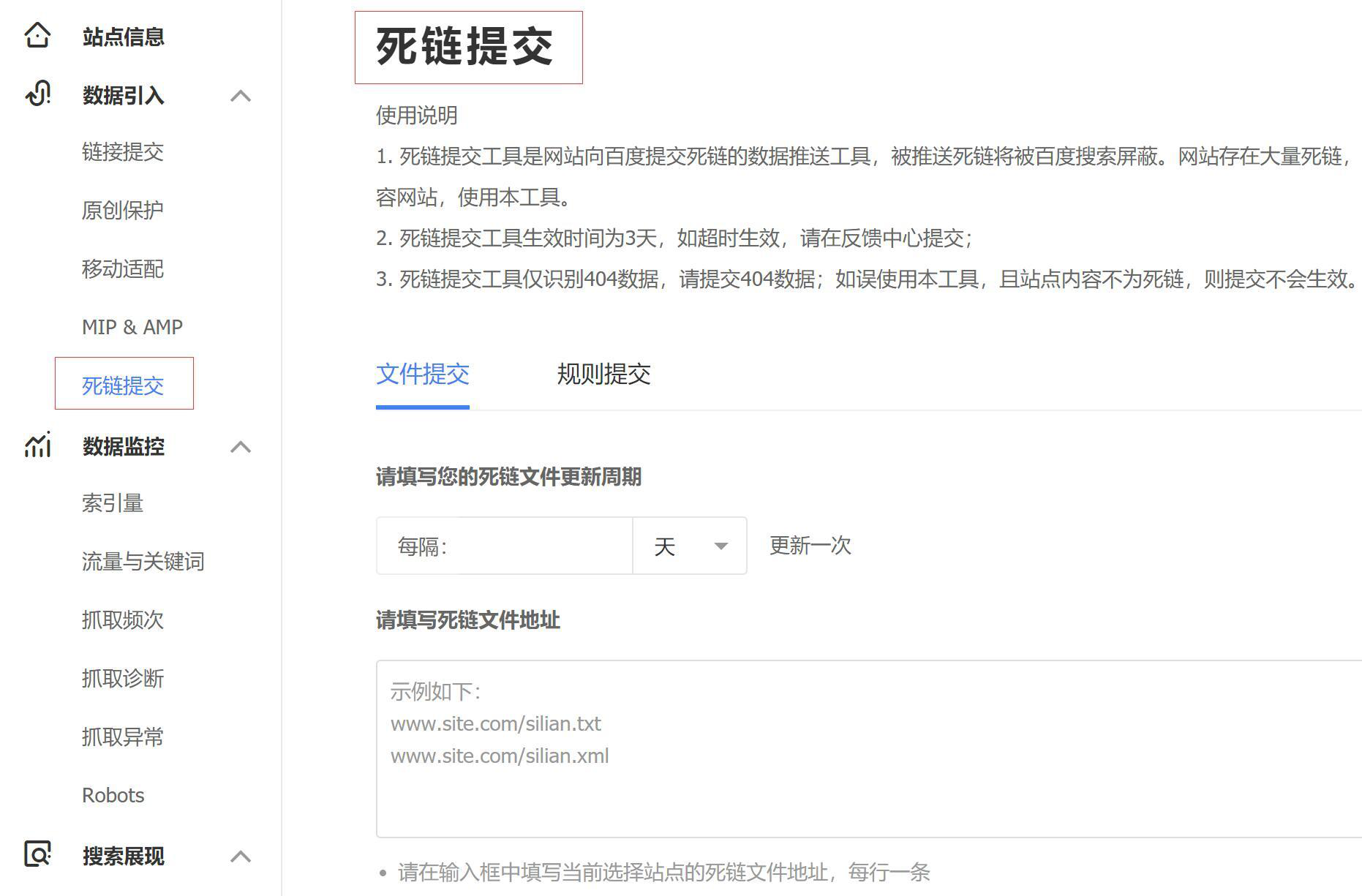The height and width of the screenshot is (896, 1362).
Task: Navigate to 抓取诊断
Action: [123, 679]
